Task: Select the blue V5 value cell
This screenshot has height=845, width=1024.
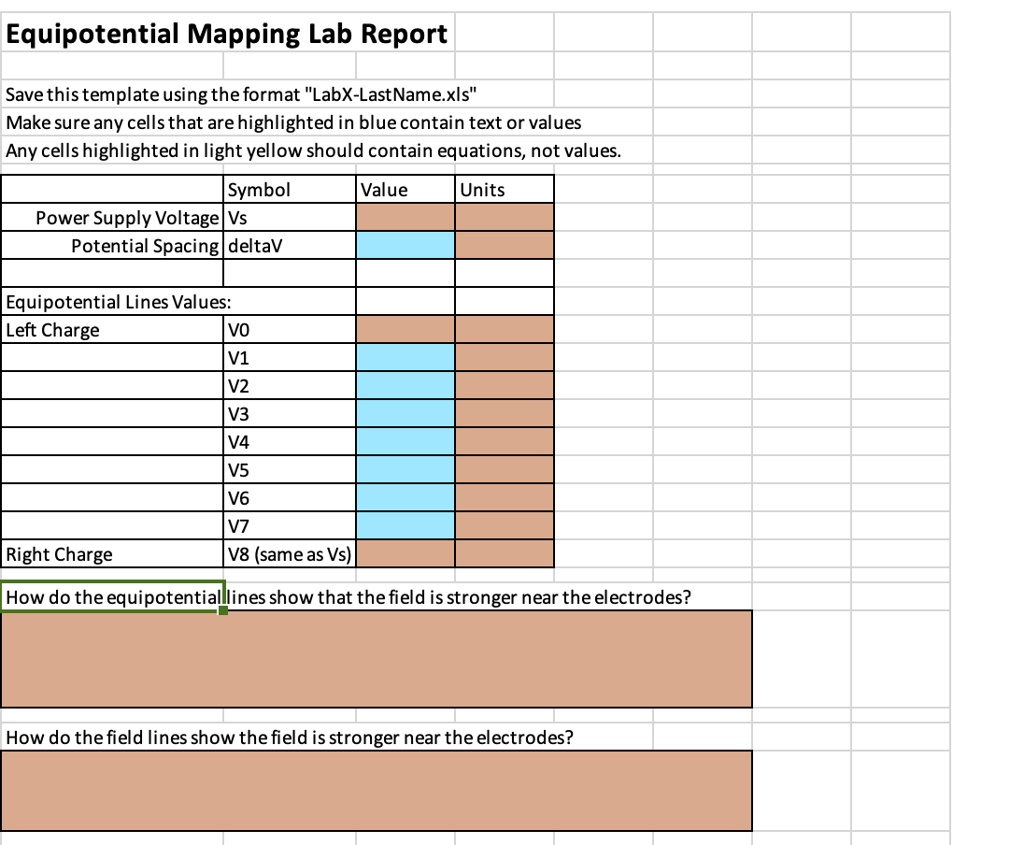Action: [x=405, y=469]
